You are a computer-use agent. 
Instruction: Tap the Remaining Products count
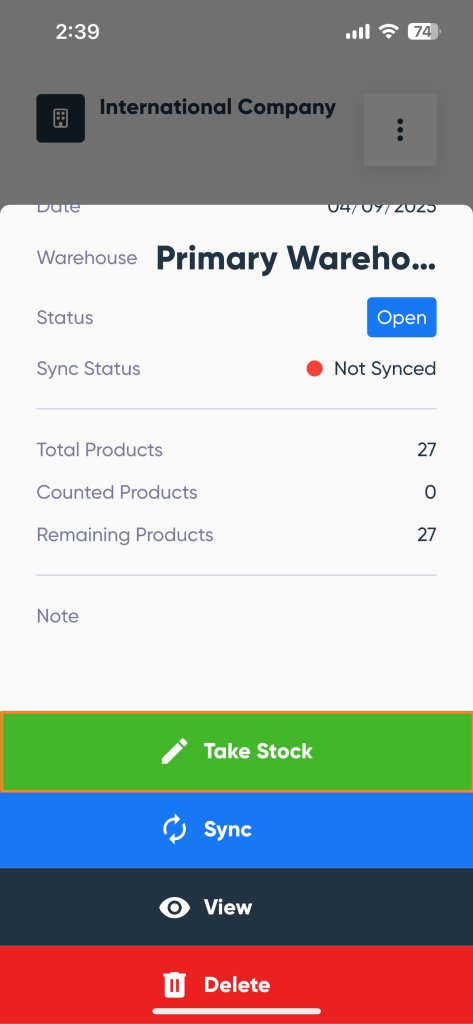[x=427, y=535]
